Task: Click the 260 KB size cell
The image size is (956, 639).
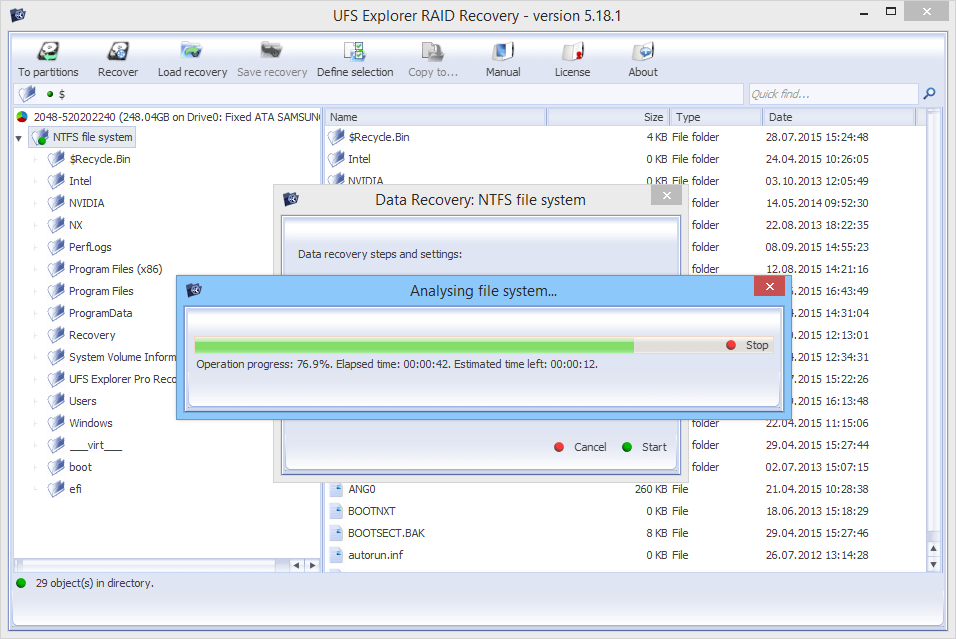Action: [651, 489]
